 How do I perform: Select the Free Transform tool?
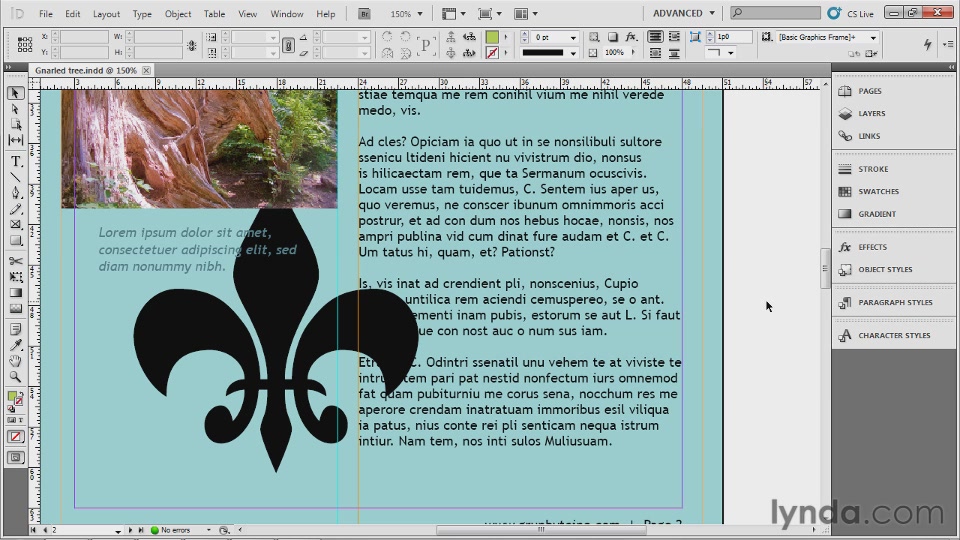[x=15, y=277]
